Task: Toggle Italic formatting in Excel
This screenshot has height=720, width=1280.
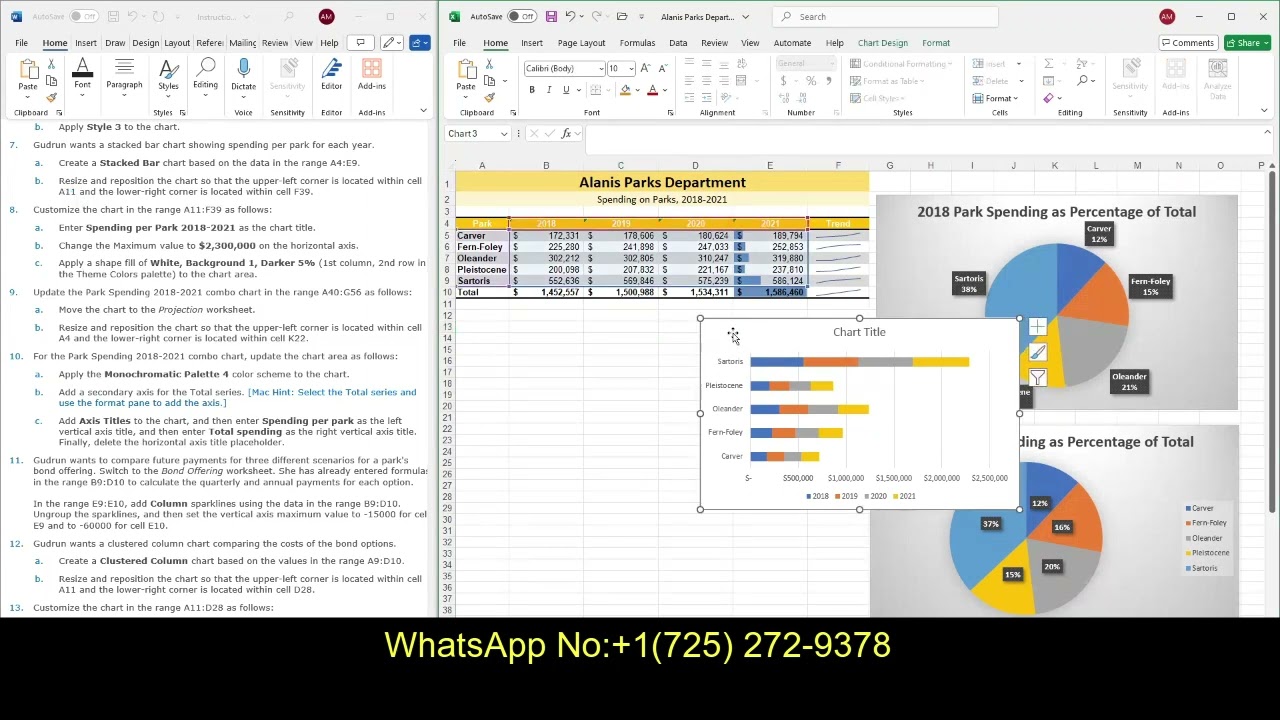Action: (549, 90)
